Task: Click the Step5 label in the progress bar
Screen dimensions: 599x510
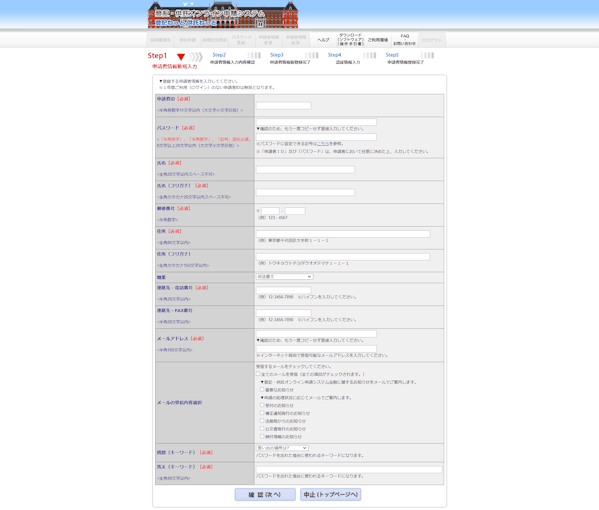Action: click(x=392, y=55)
